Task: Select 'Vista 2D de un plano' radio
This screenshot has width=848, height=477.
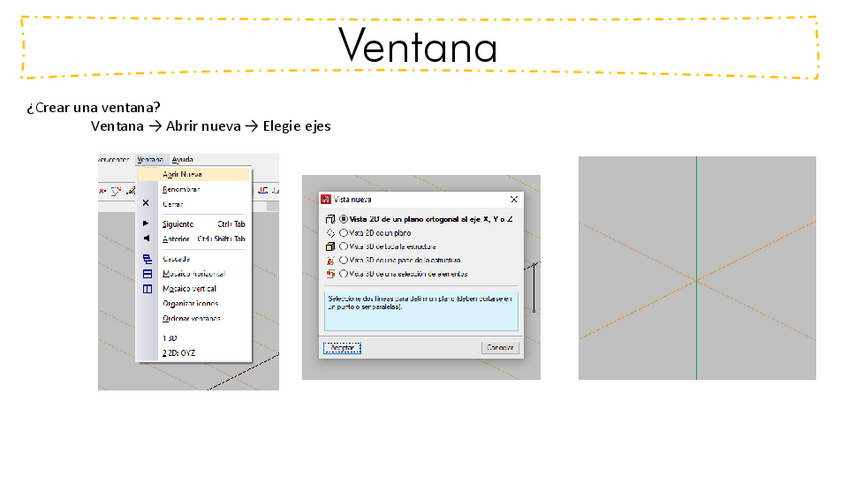Action: 343,233
